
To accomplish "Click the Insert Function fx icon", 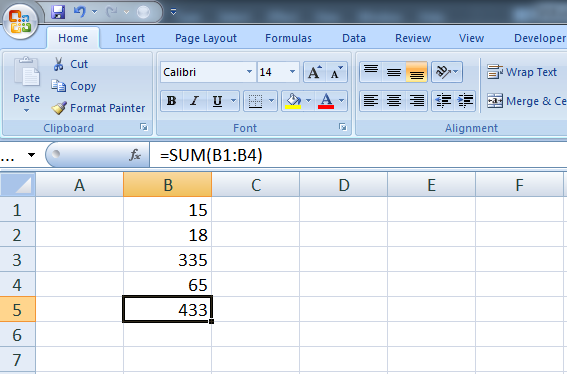I will [x=135, y=155].
